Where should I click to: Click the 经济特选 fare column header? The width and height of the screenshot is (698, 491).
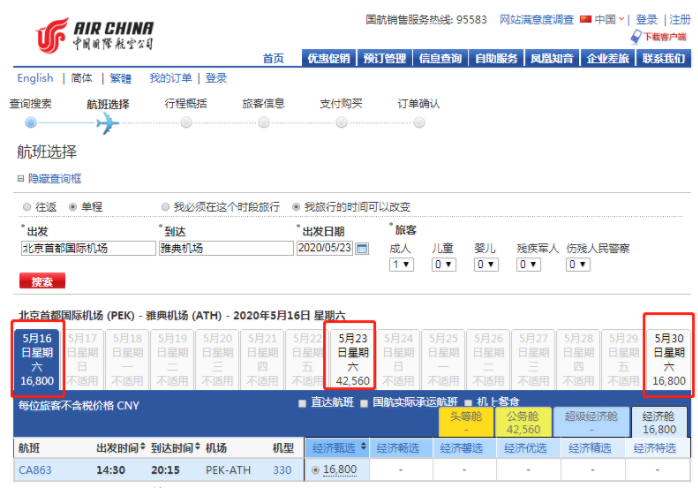point(657,448)
